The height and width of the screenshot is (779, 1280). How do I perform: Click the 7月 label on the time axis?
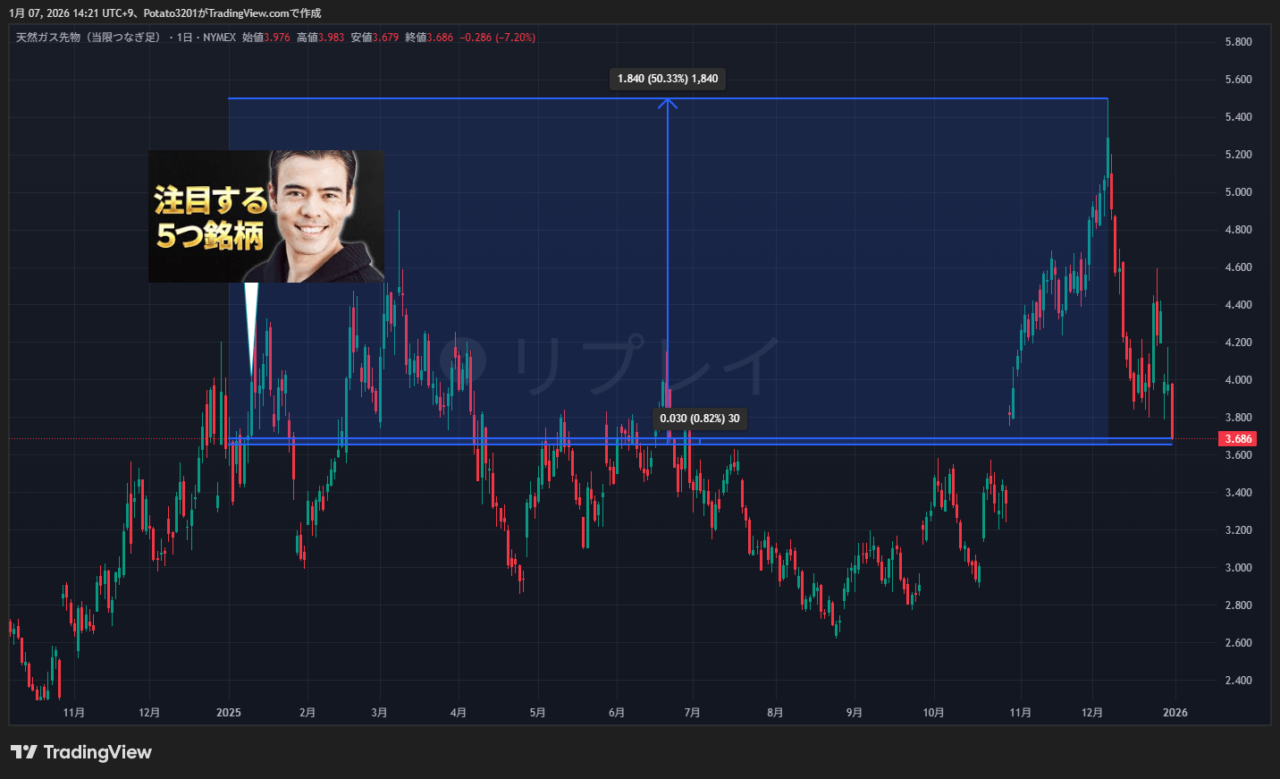click(x=692, y=713)
